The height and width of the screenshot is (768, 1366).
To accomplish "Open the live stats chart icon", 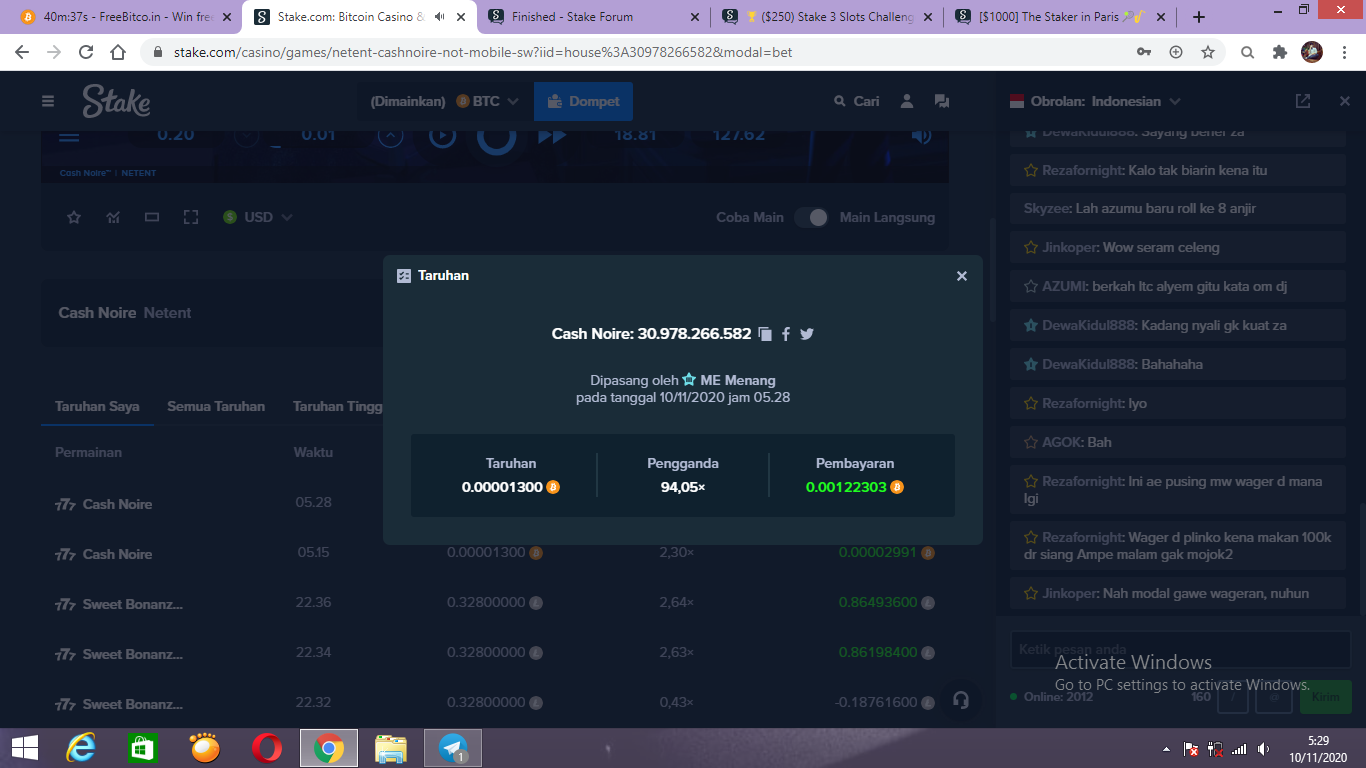I will tap(113, 217).
